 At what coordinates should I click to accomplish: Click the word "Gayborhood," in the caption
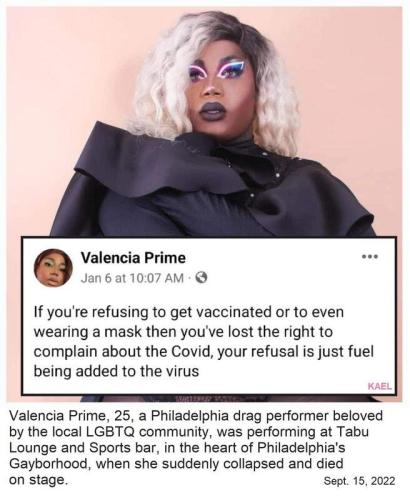click(x=50, y=463)
